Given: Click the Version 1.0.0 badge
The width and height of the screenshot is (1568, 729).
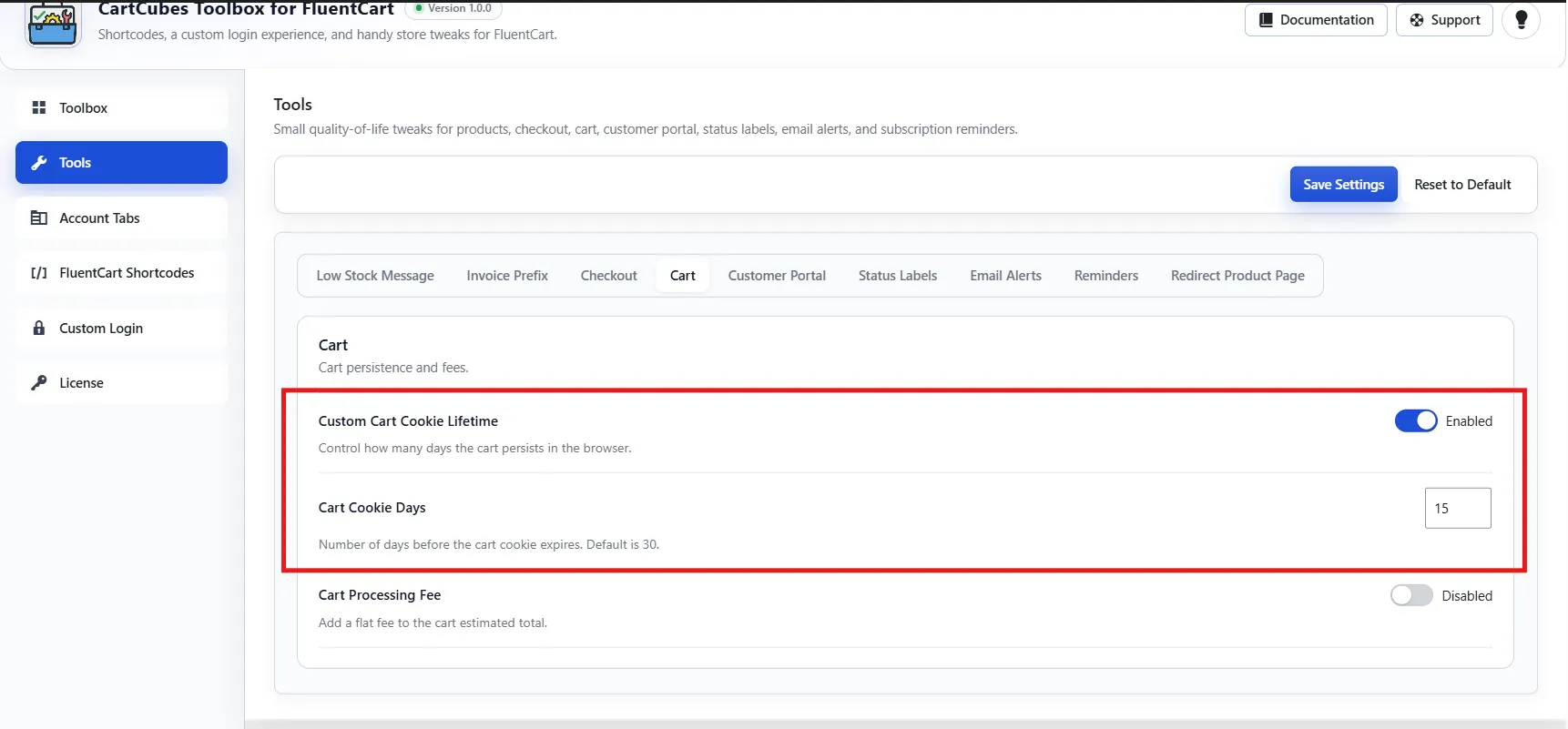Looking at the screenshot, I should coord(453,8).
